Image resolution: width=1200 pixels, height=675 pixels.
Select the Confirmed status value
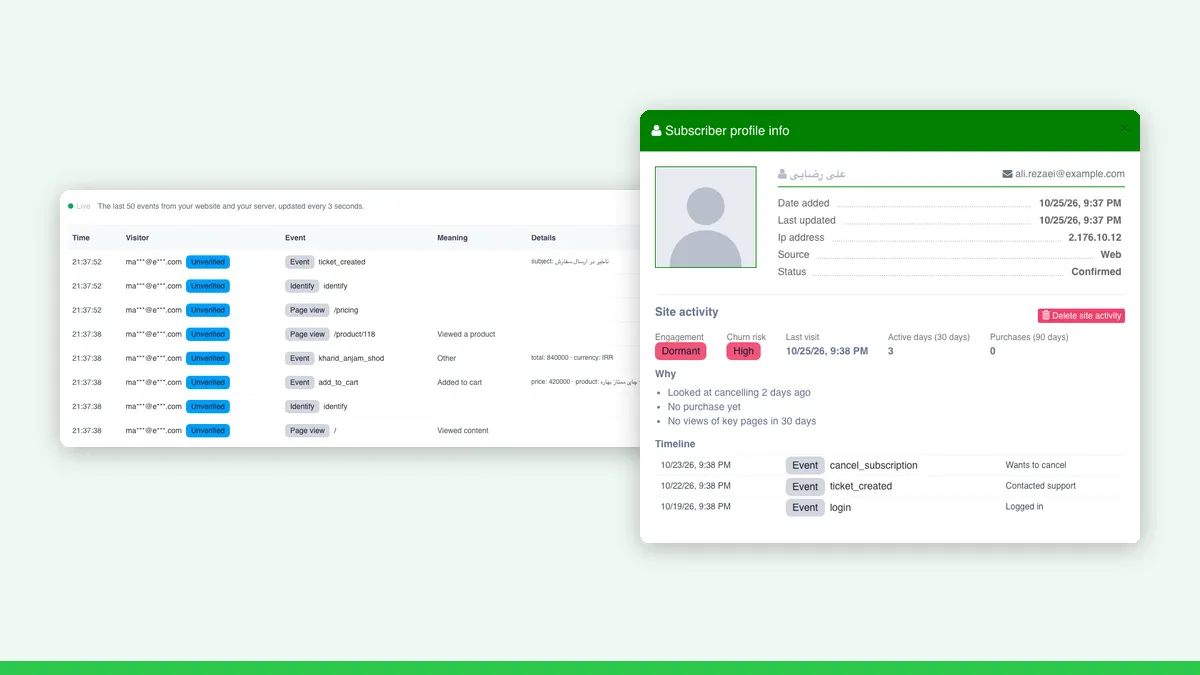(x=1097, y=272)
